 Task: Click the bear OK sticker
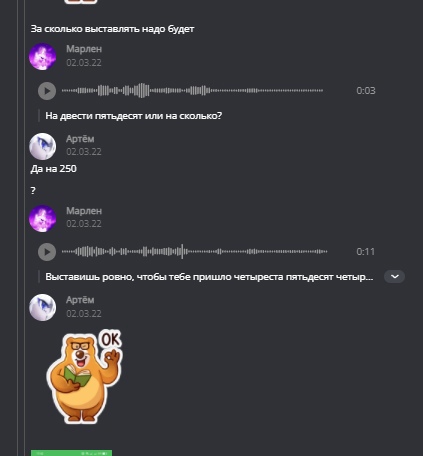pyautogui.click(x=85, y=377)
